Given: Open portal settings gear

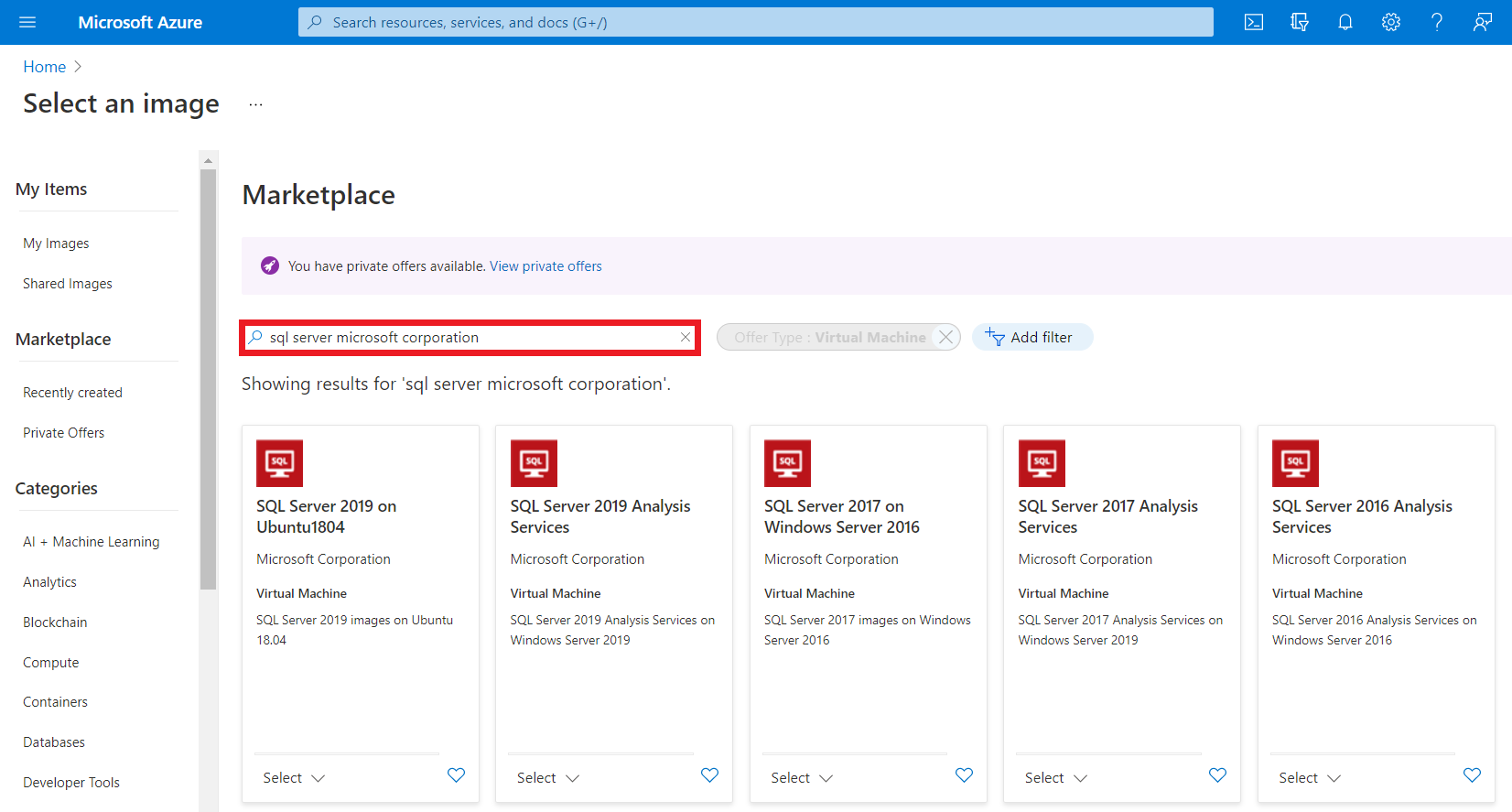Looking at the screenshot, I should 1391,22.
